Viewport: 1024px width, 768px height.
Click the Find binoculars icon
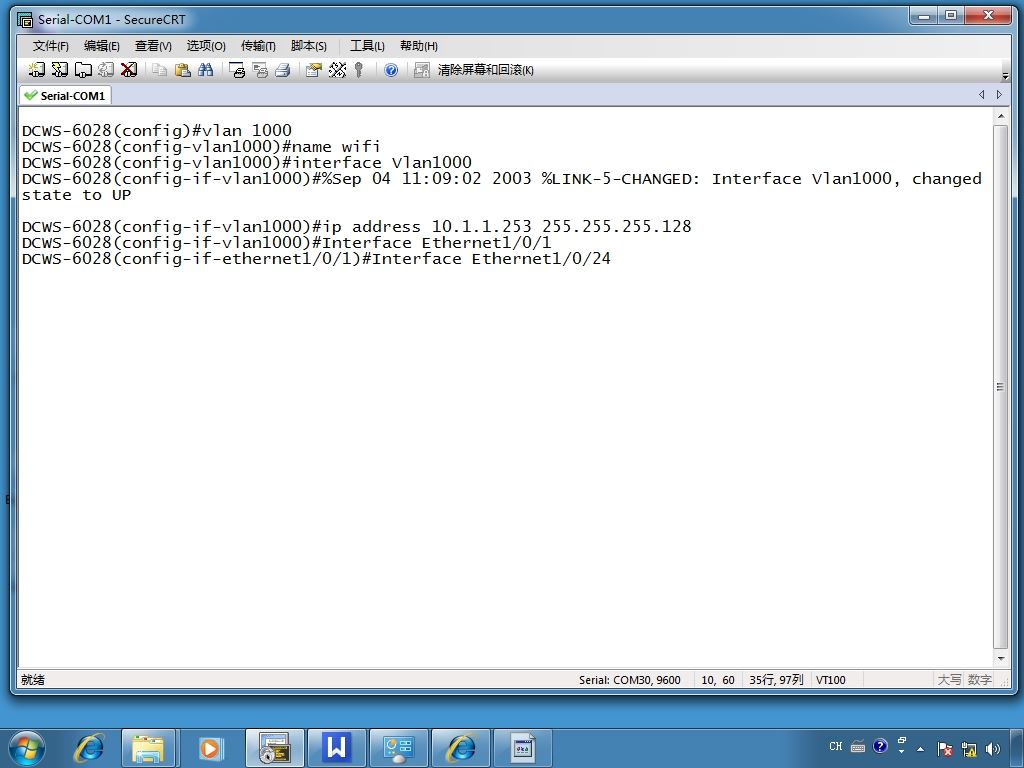(206, 70)
